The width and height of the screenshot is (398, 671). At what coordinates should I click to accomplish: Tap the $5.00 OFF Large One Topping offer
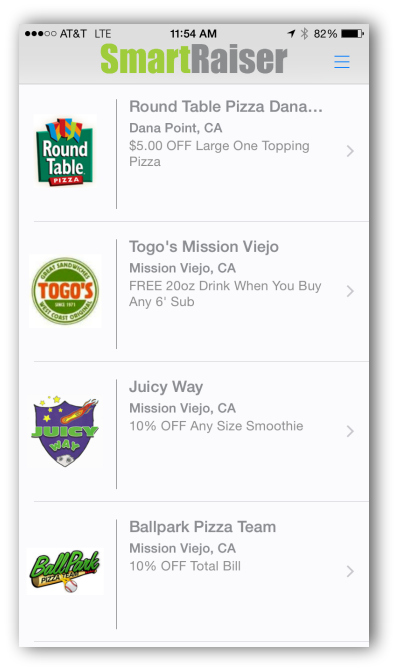(219, 154)
